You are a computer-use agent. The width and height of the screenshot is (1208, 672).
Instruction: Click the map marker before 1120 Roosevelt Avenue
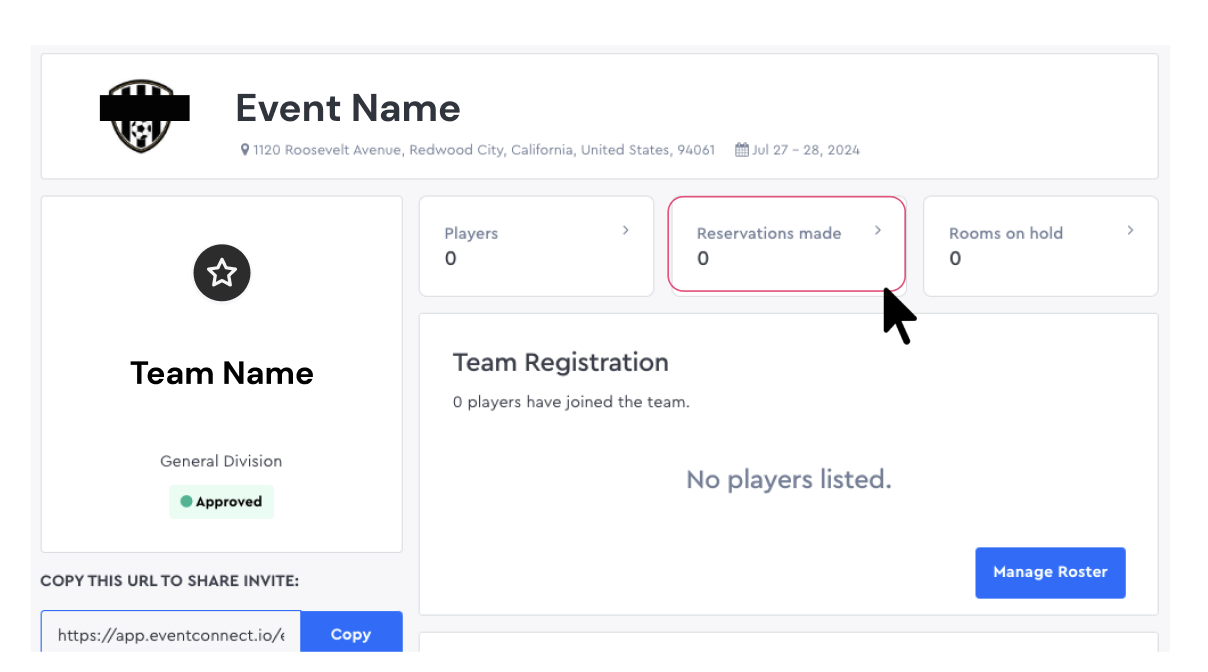pos(245,149)
